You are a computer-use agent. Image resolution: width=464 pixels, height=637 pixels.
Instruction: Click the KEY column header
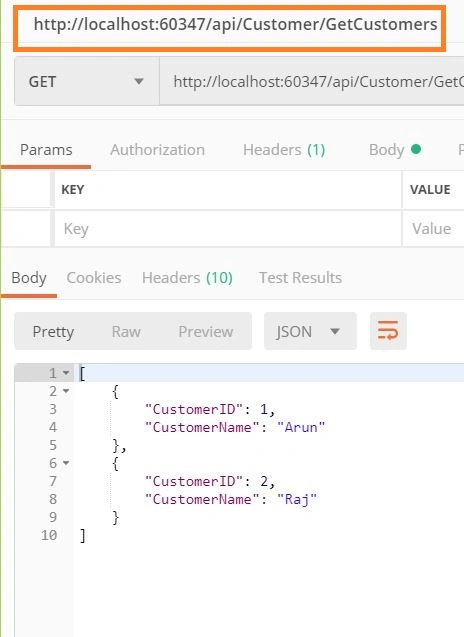pos(73,190)
